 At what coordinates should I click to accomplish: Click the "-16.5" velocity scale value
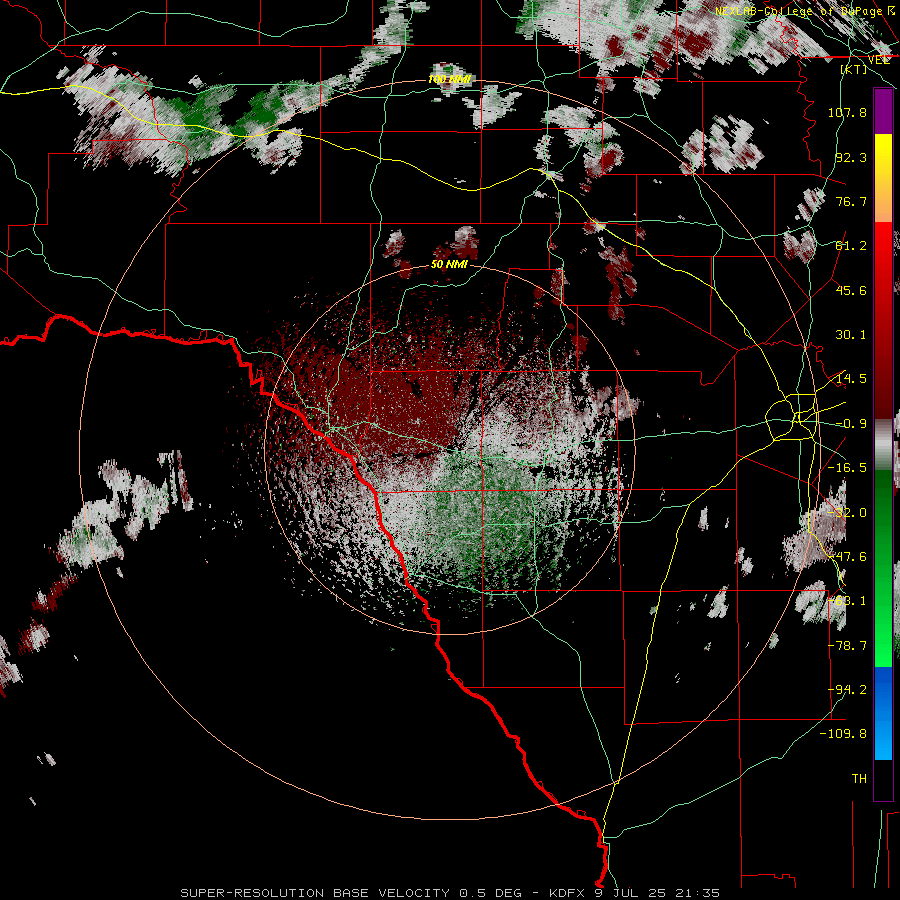[x=847, y=467]
